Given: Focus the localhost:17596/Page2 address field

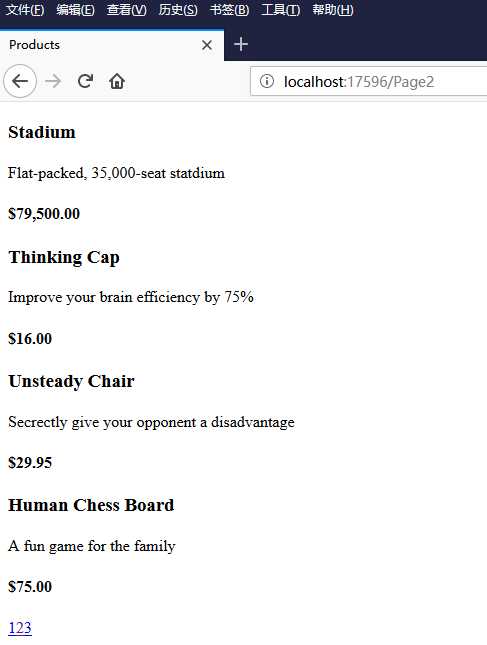Looking at the screenshot, I should click(x=369, y=81).
